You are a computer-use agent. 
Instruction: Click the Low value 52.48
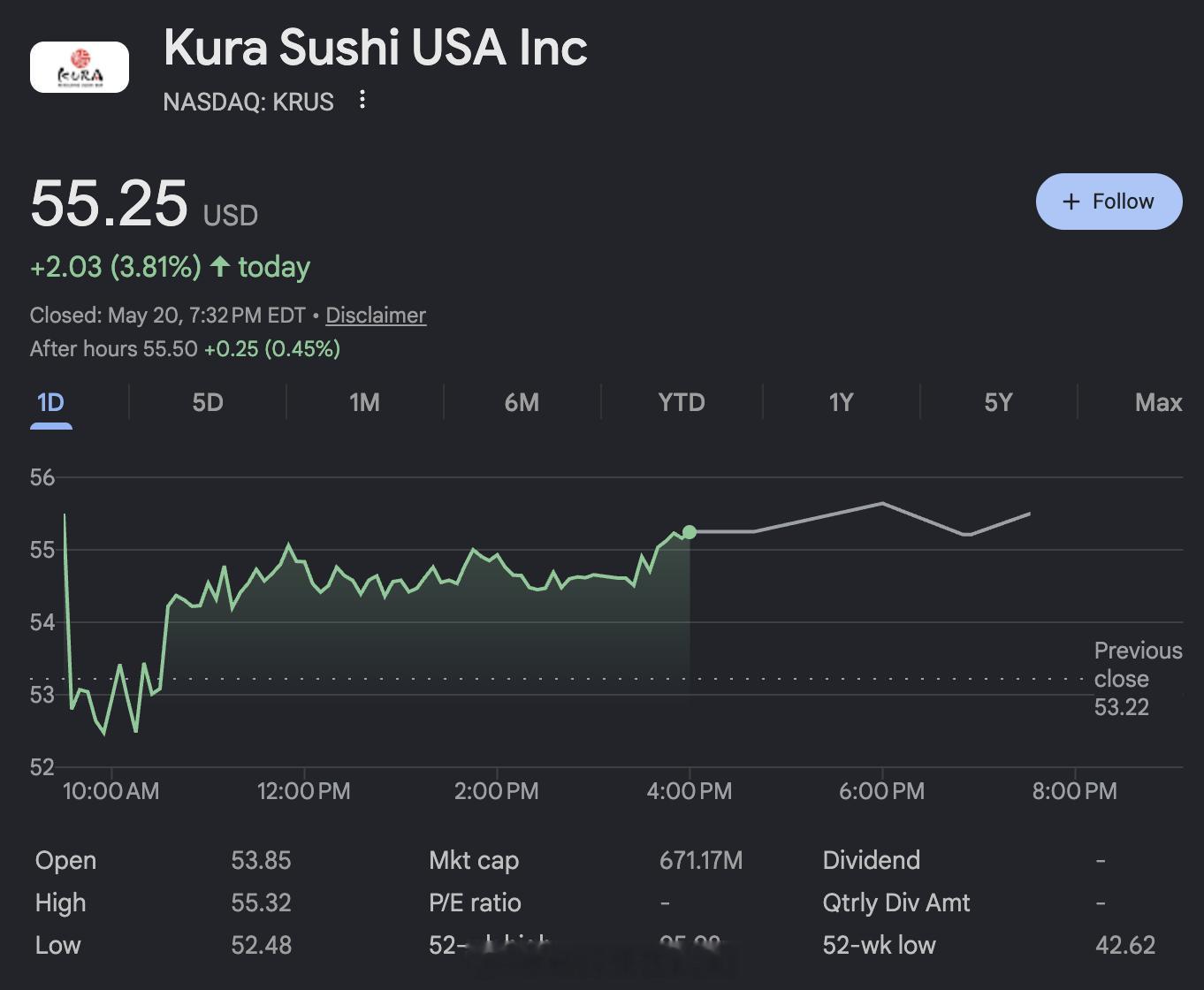261,946
